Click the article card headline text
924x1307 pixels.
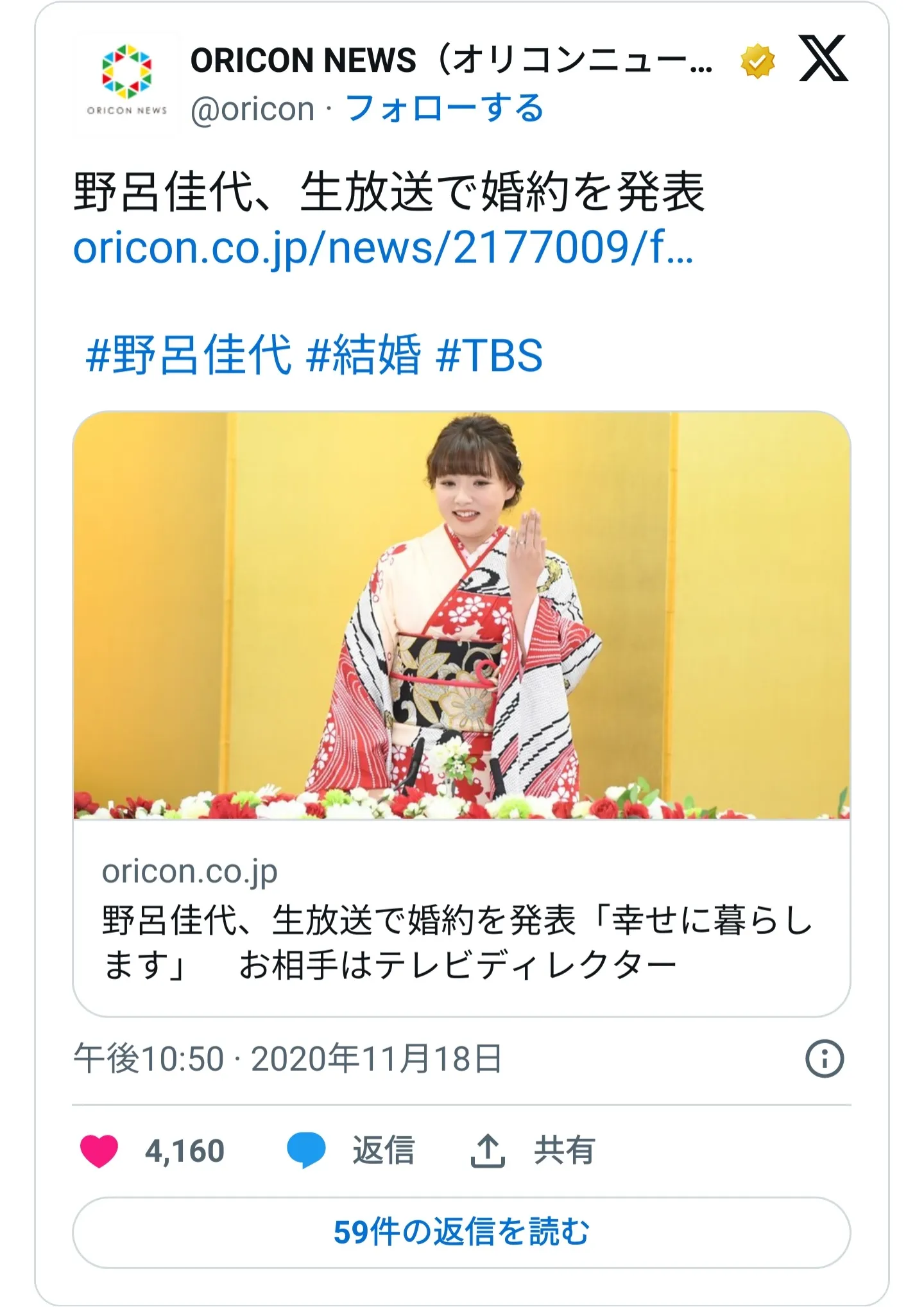458,942
